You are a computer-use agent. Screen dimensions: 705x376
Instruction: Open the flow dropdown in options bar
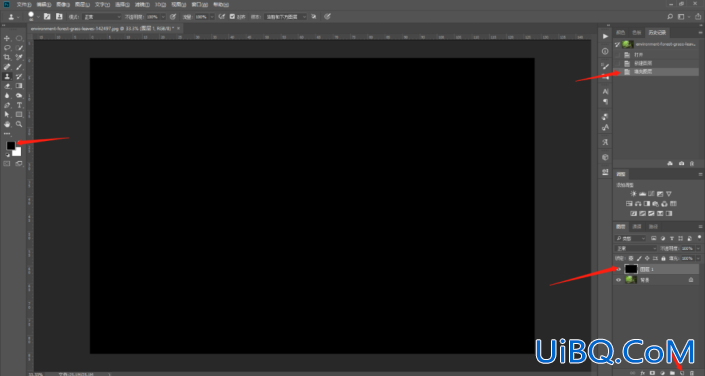(212, 17)
